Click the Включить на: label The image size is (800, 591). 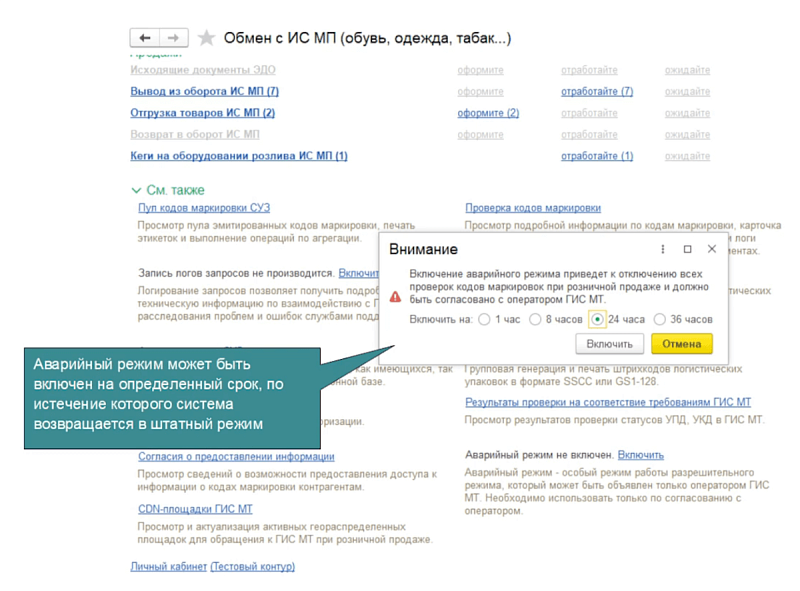click(441, 319)
